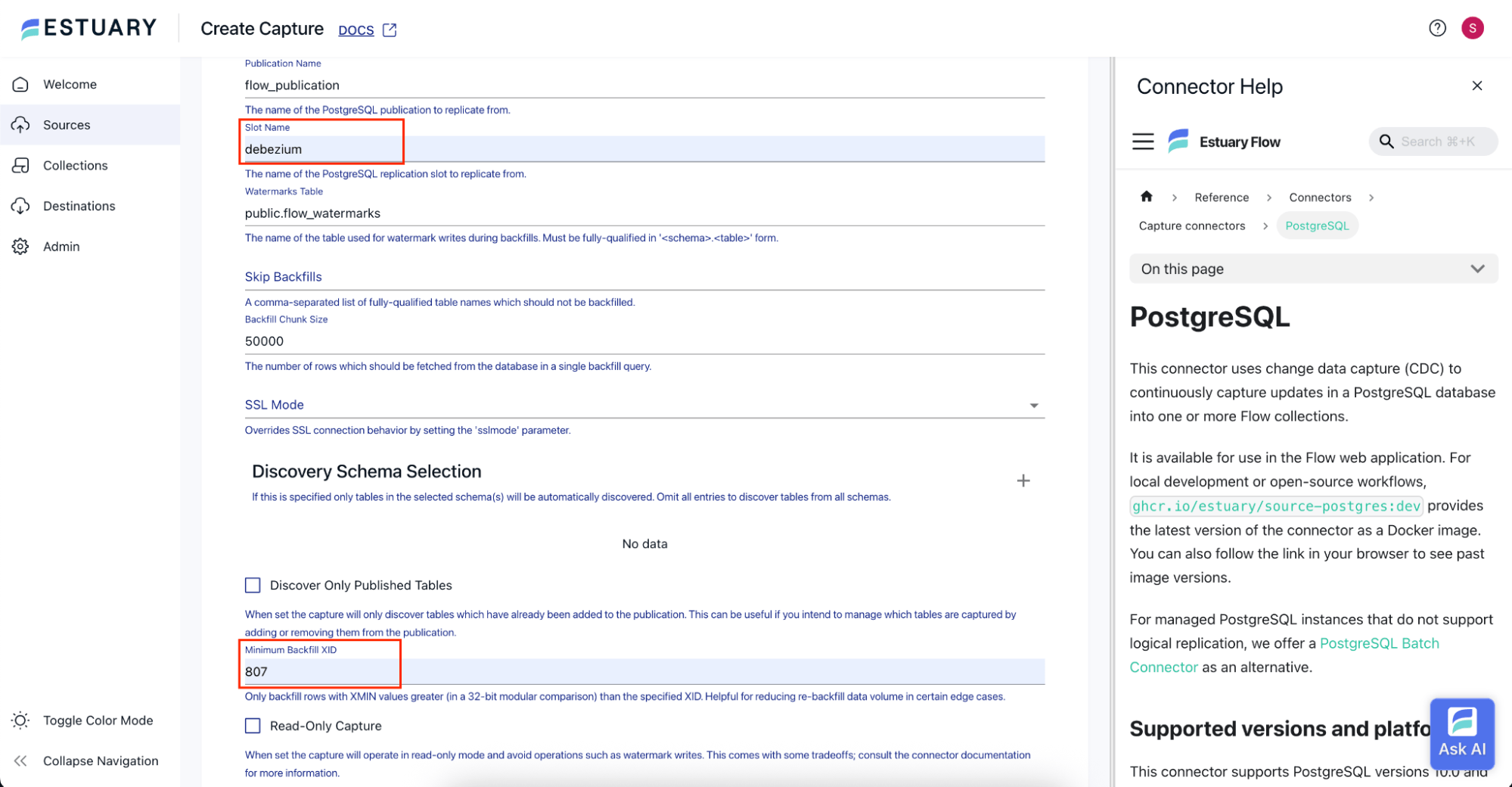Click ghcr.io/estuary/source-postgres:dev link
1512x787 pixels.
1276,505
